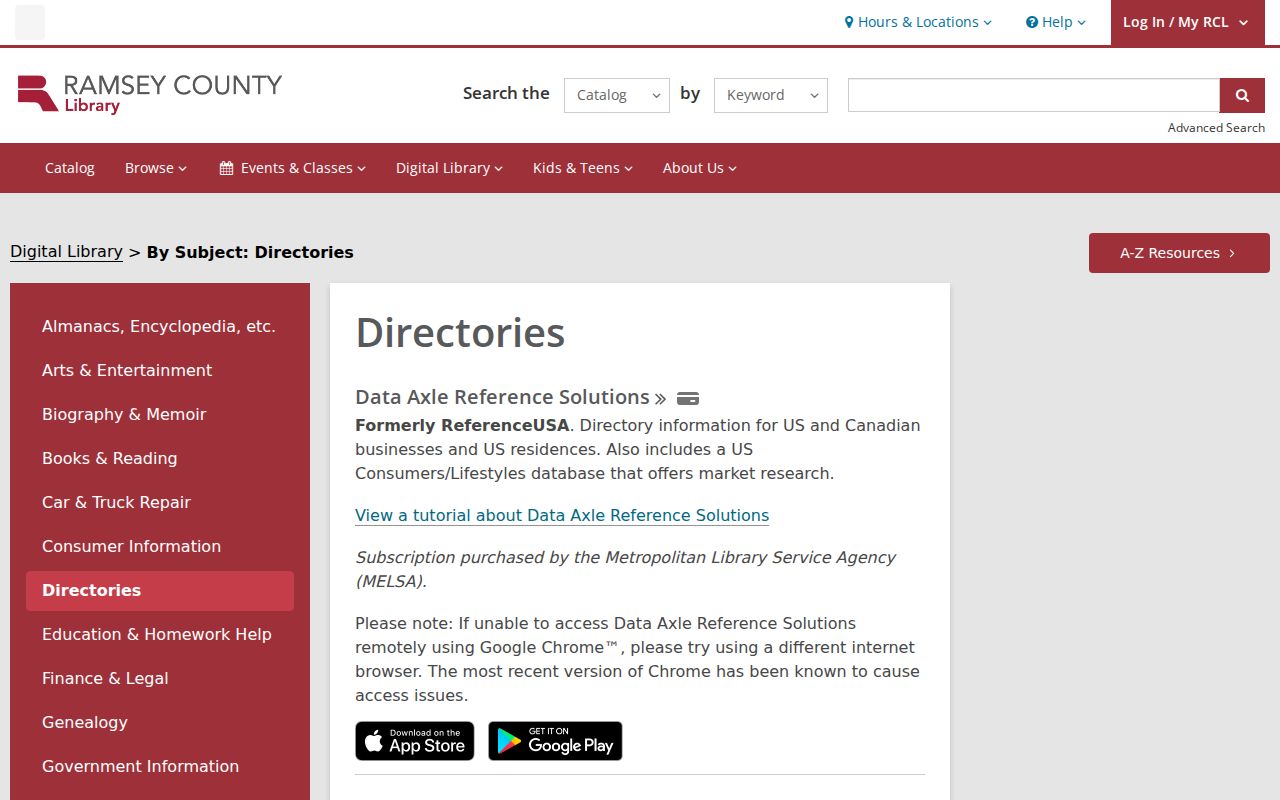The image size is (1280, 800).
Task: Open the Catalog search scope dropdown
Action: tap(617, 95)
